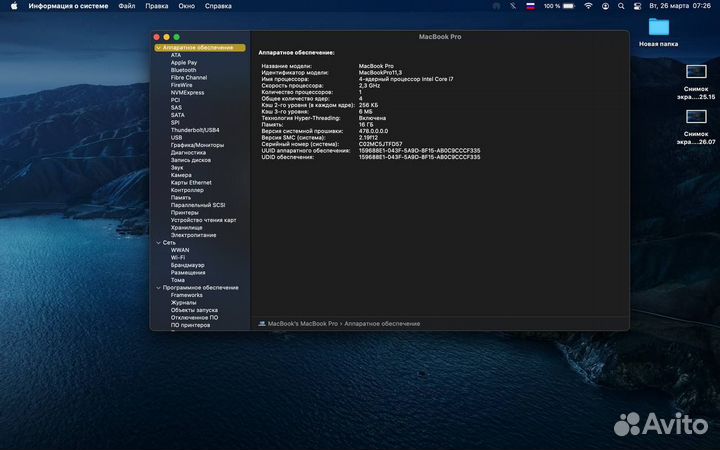720x450 pixels.
Task: Select Объекты запуска in the sidebar
Action: click(x=194, y=310)
